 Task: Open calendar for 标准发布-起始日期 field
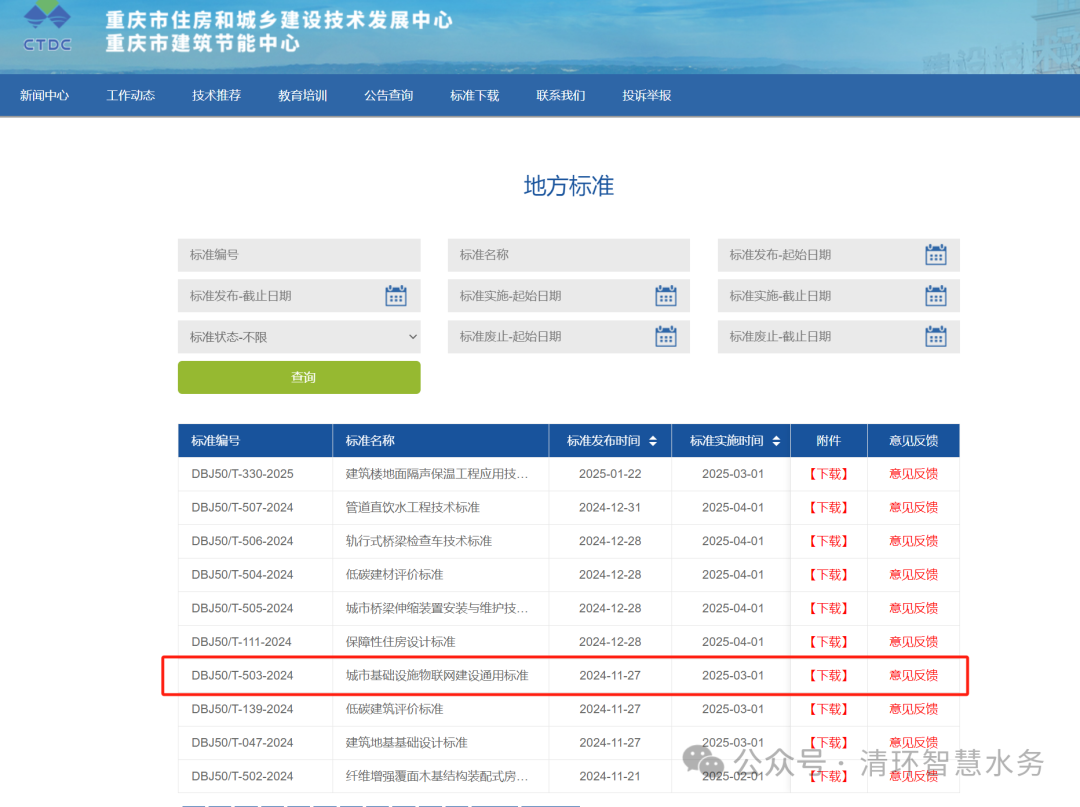tap(935, 255)
